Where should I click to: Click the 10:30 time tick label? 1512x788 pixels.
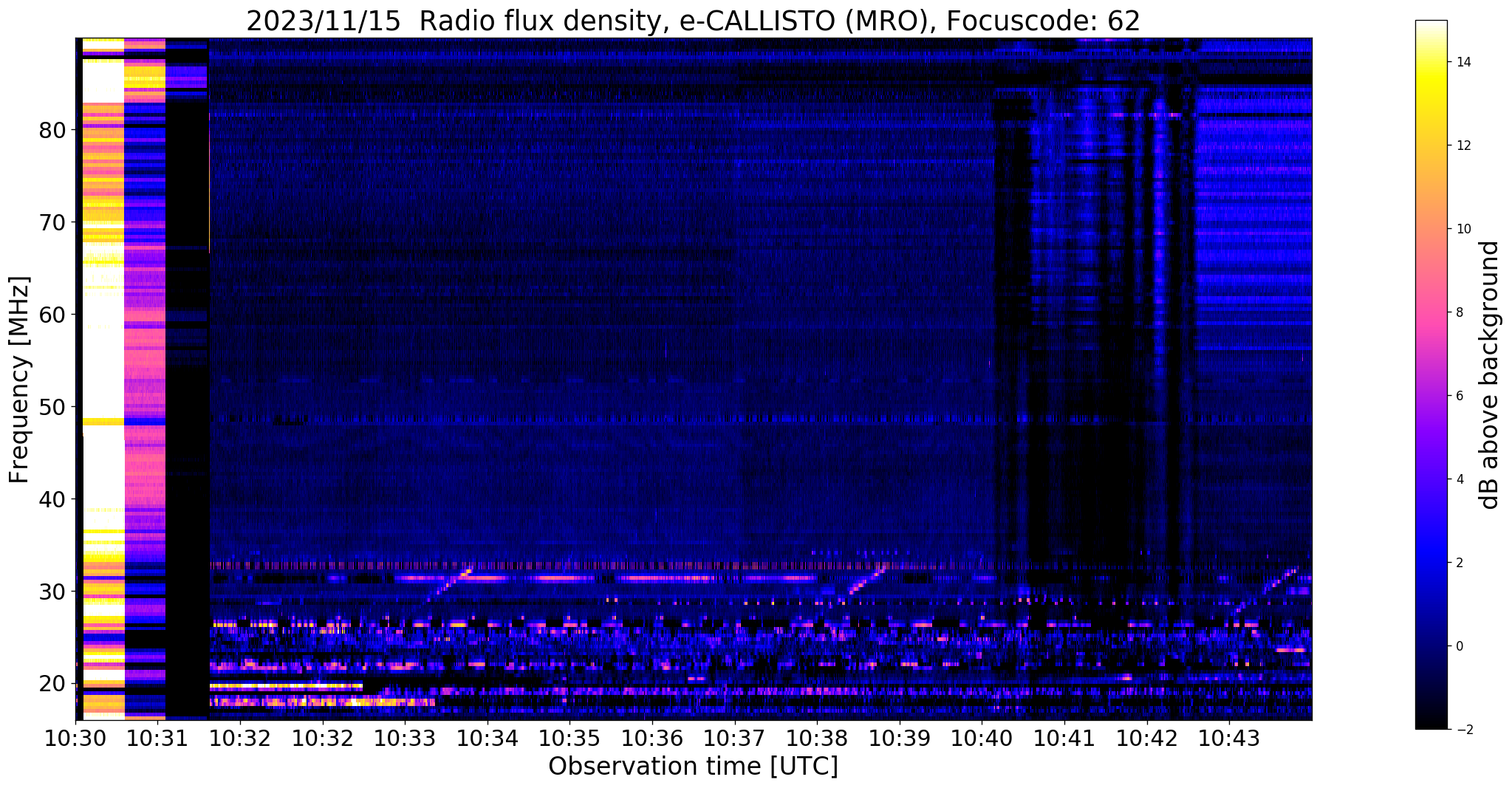pyautogui.click(x=76, y=739)
